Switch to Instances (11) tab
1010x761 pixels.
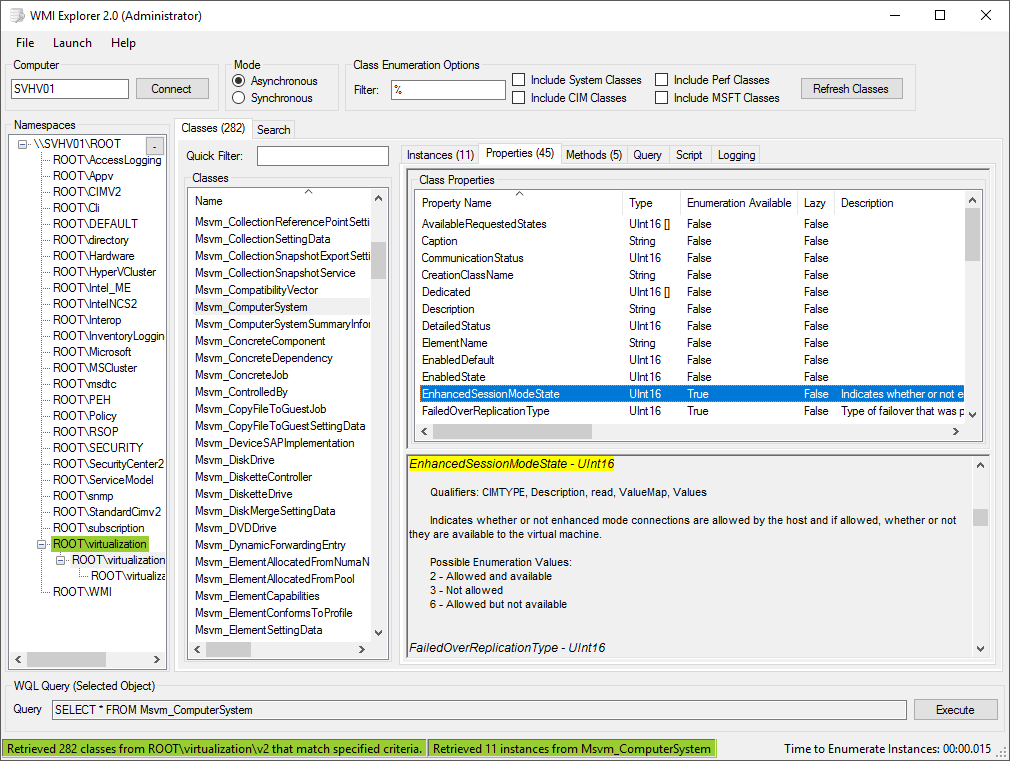click(x=440, y=155)
